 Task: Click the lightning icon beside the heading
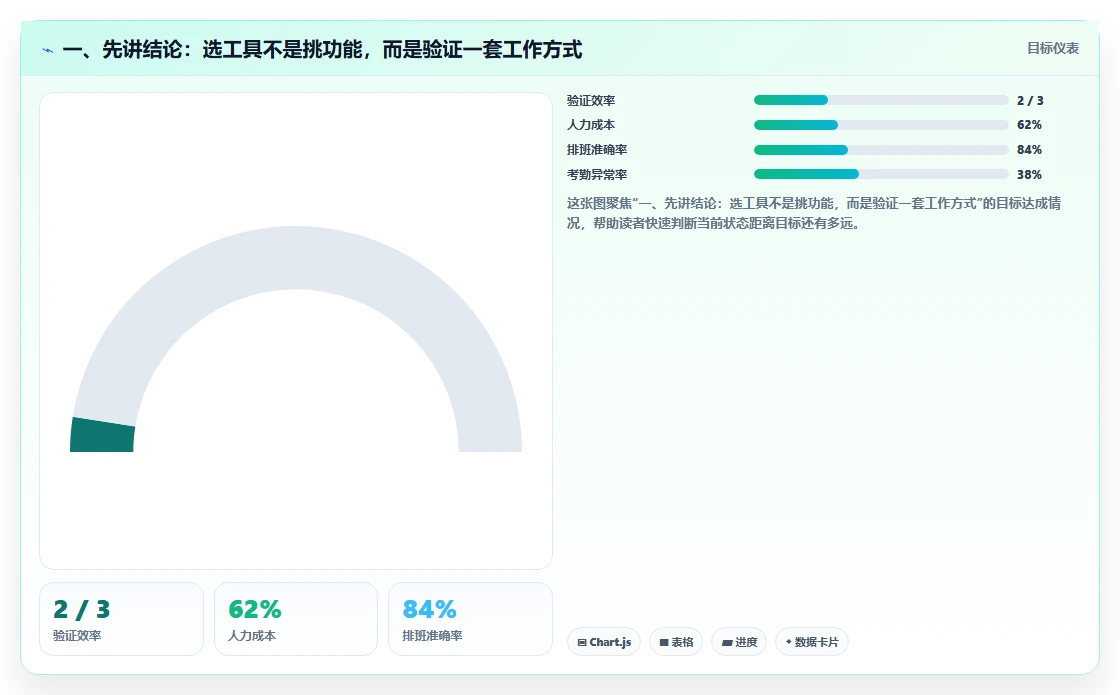pyautogui.click(x=48, y=51)
